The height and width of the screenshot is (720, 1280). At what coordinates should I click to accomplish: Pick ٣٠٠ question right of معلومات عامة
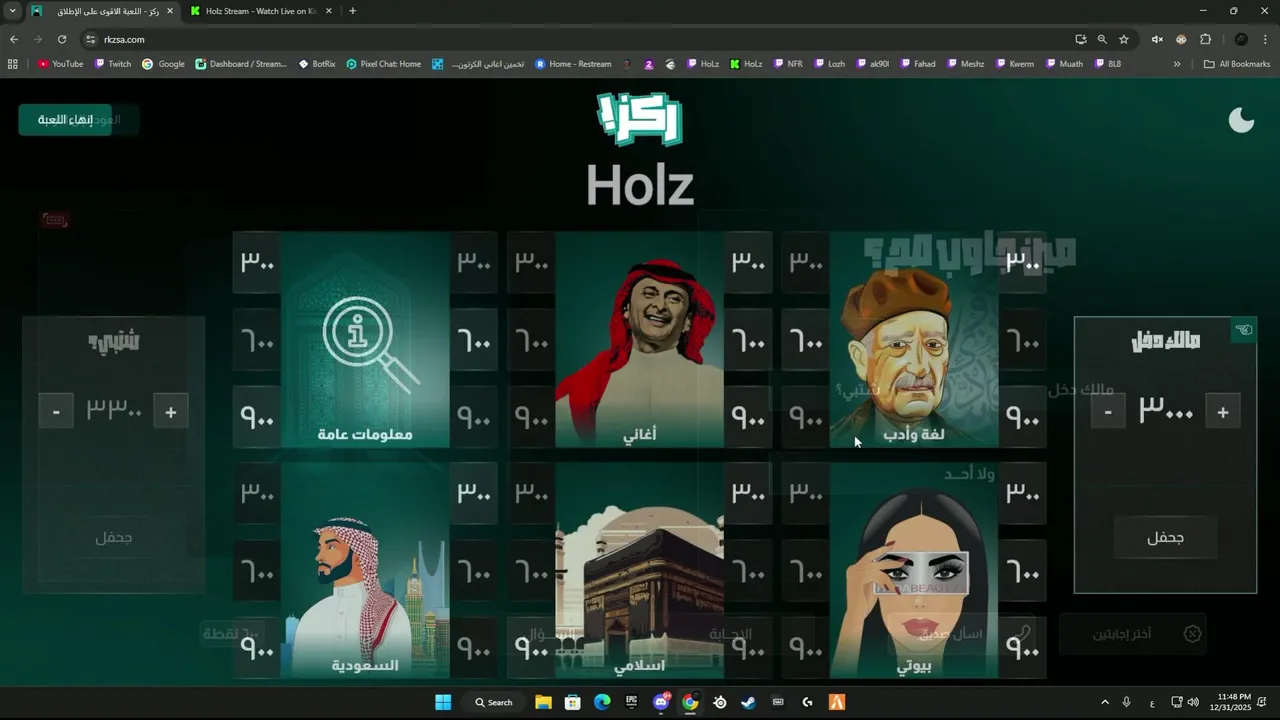474,262
